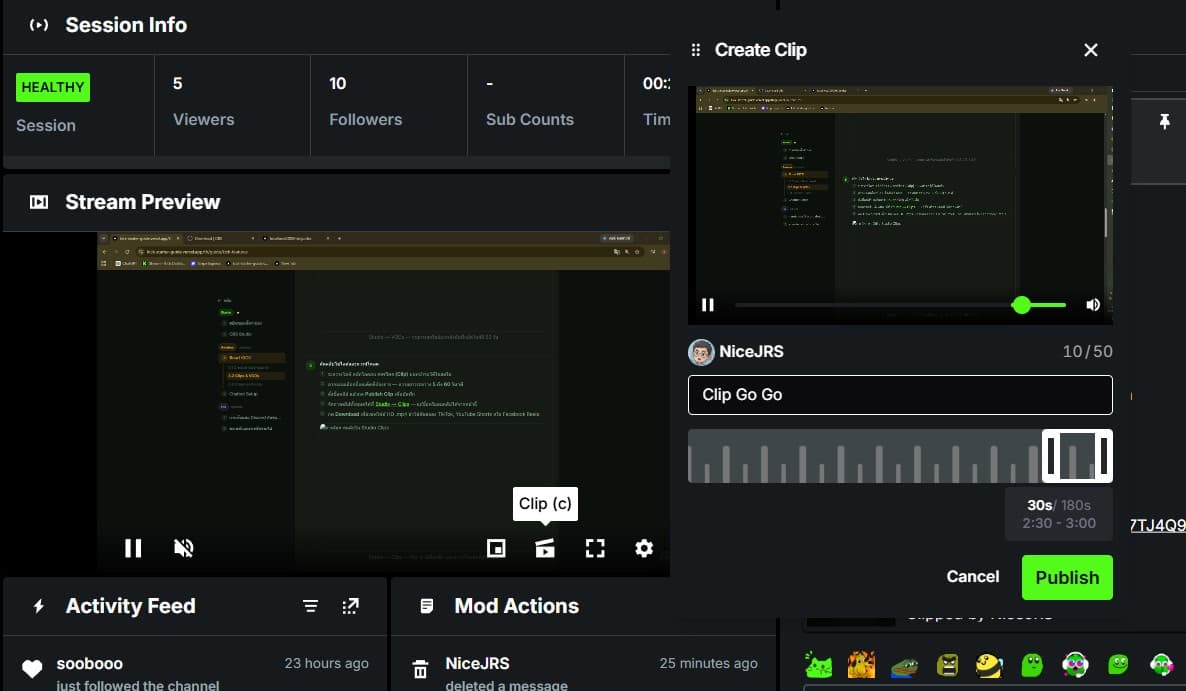Select the yellow bee emote

[x=989, y=665]
